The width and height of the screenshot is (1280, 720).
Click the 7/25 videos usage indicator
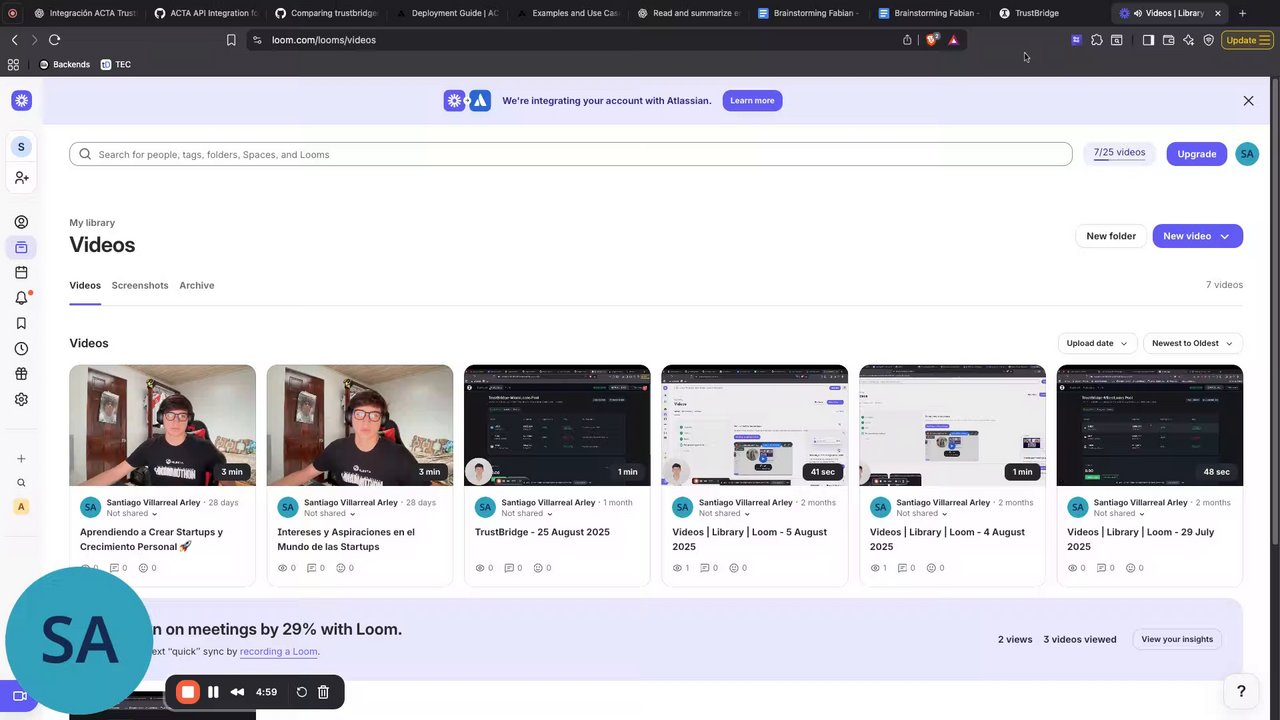[1119, 153]
